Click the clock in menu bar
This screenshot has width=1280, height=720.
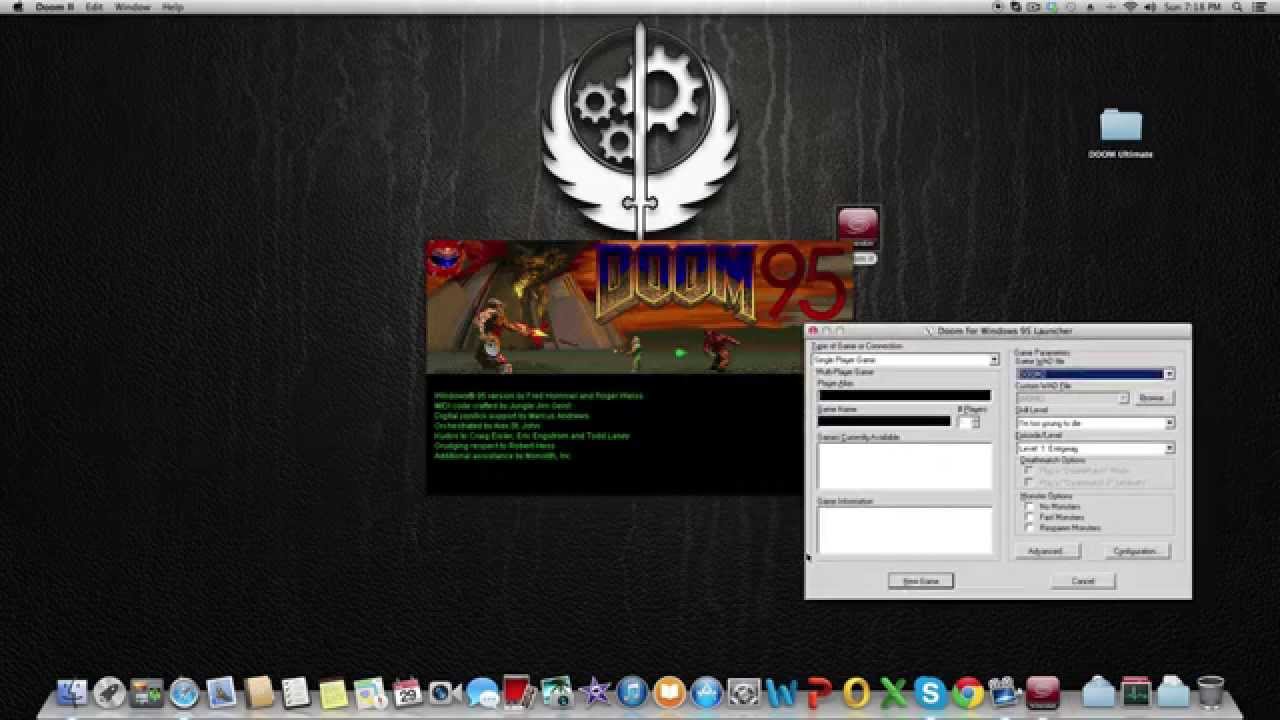pos(1193,7)
